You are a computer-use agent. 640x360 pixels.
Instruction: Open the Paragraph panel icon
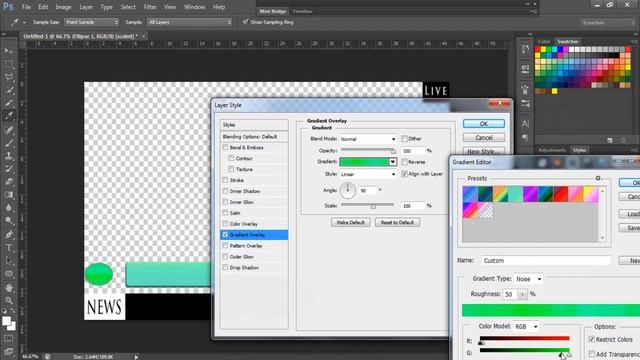pos(525,138)
